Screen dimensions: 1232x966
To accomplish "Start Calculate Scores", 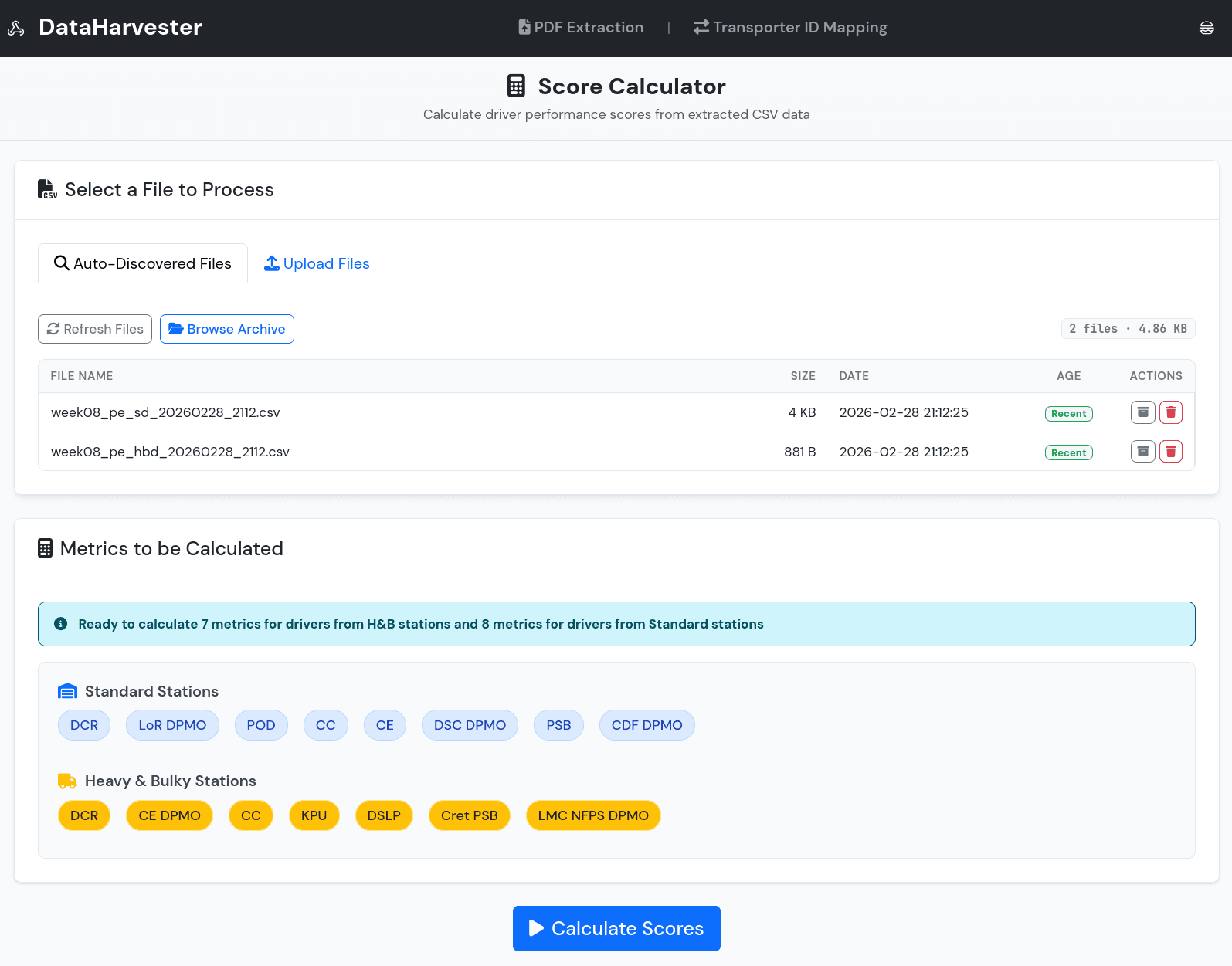I will (x=616, y=928).
